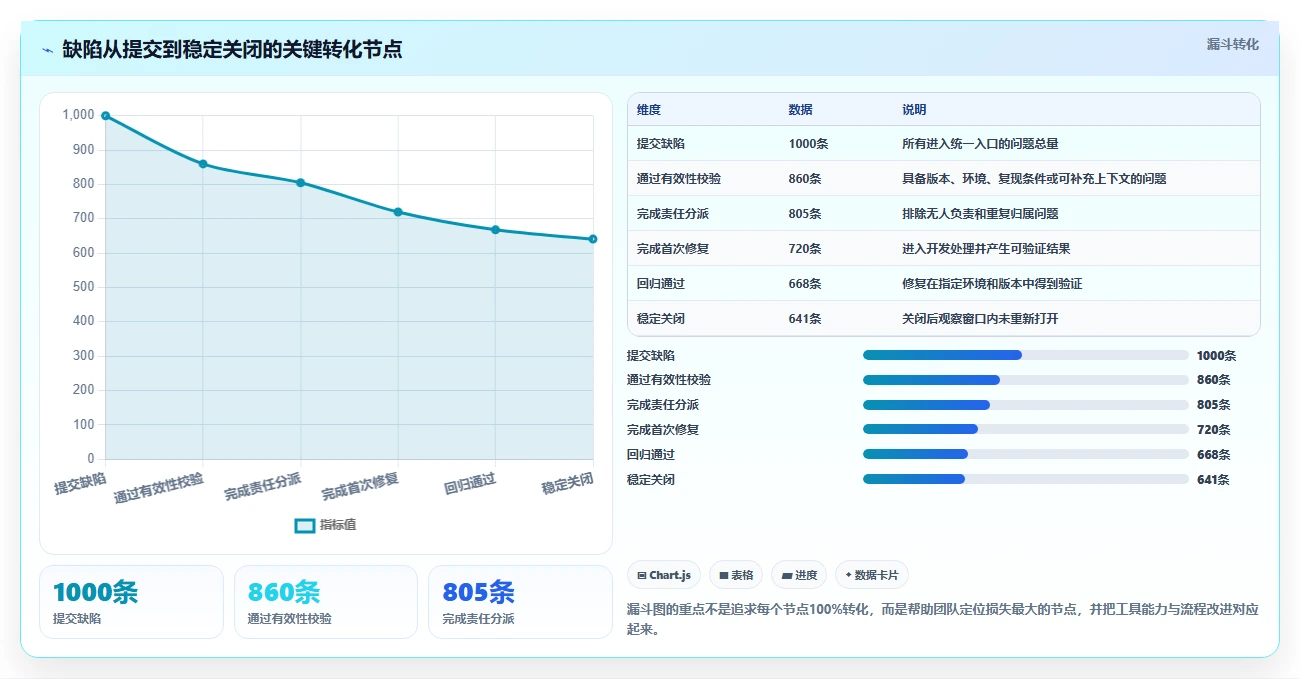Screen dimensions: 1300x679
Task: Click the 数据卡片 chip
Action: 871,575
